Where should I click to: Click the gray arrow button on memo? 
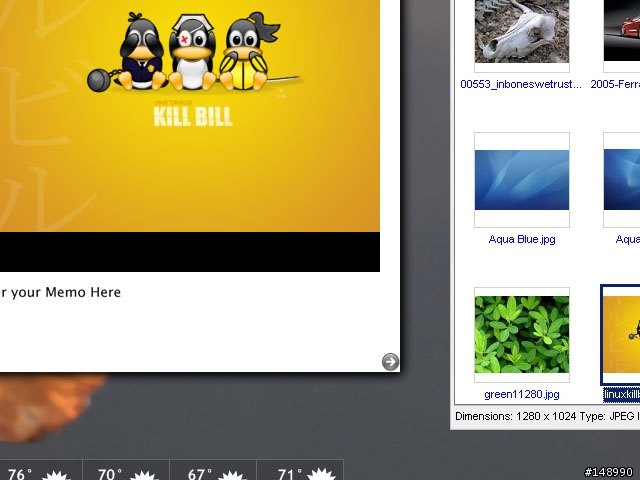[x=390, y=362]
